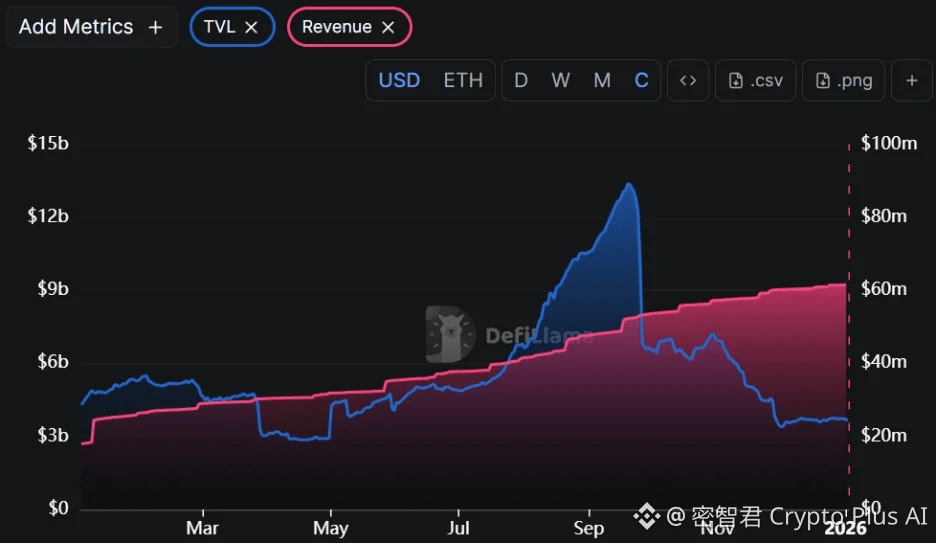
Task: Click the $15b left axis label
Action: click(x=48, y=143)
